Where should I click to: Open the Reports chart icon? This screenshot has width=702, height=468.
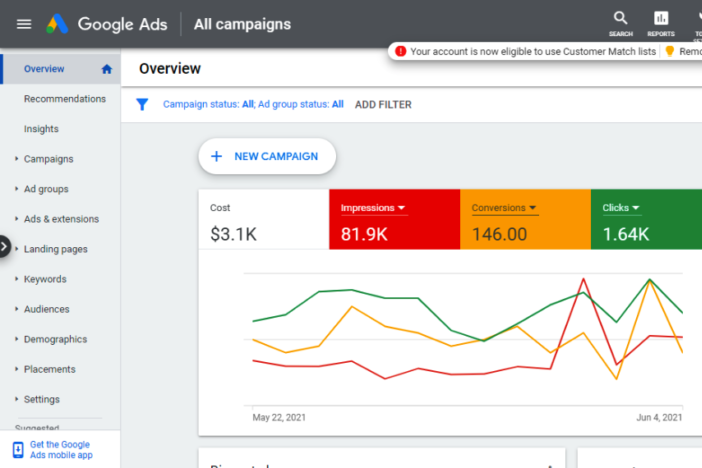pos(660,20)
